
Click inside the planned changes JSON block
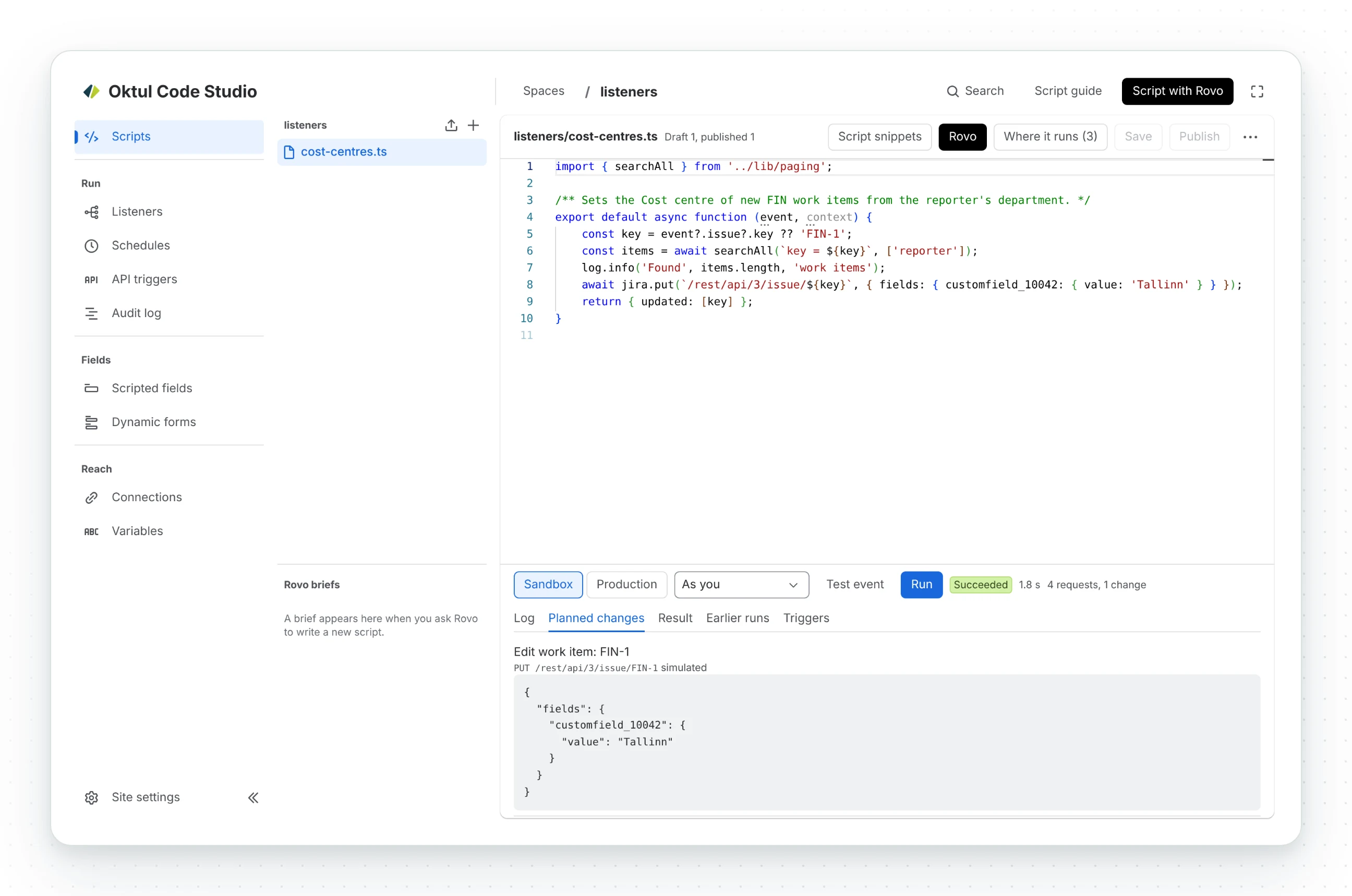887,742
